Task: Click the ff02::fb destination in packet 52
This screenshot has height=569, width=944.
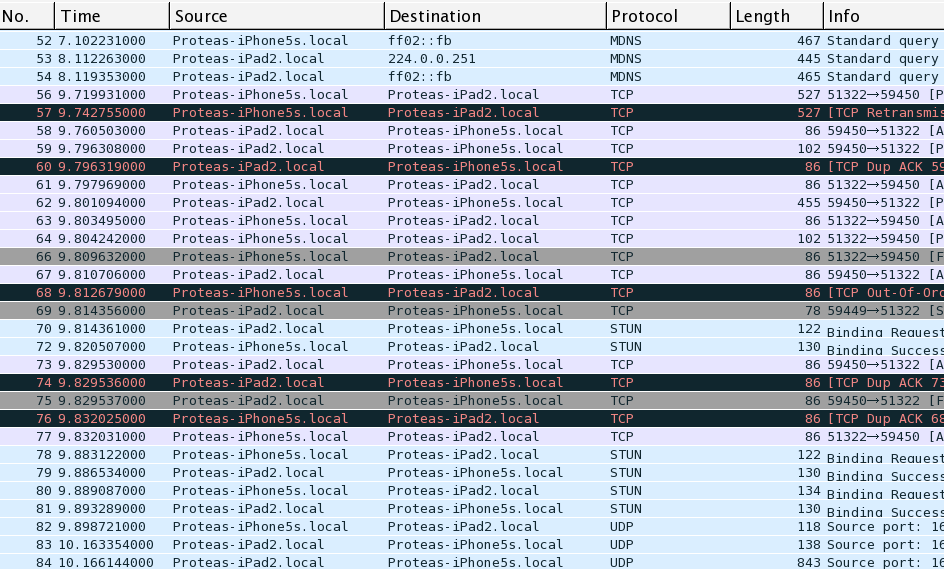Action: (420, 40)
